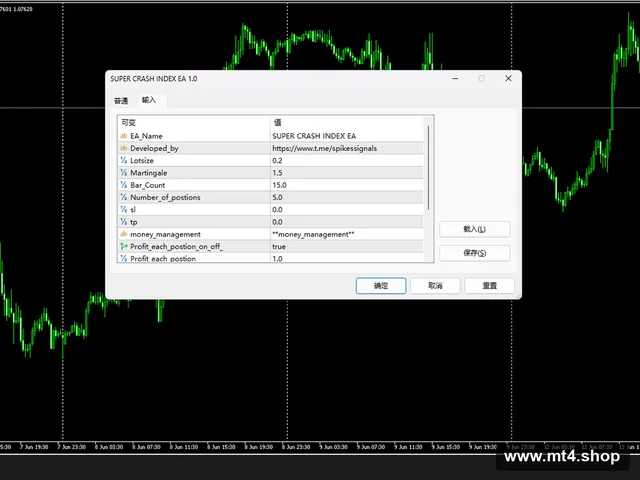Click the number icon beside Profit_each_postion

click(124, 258)
